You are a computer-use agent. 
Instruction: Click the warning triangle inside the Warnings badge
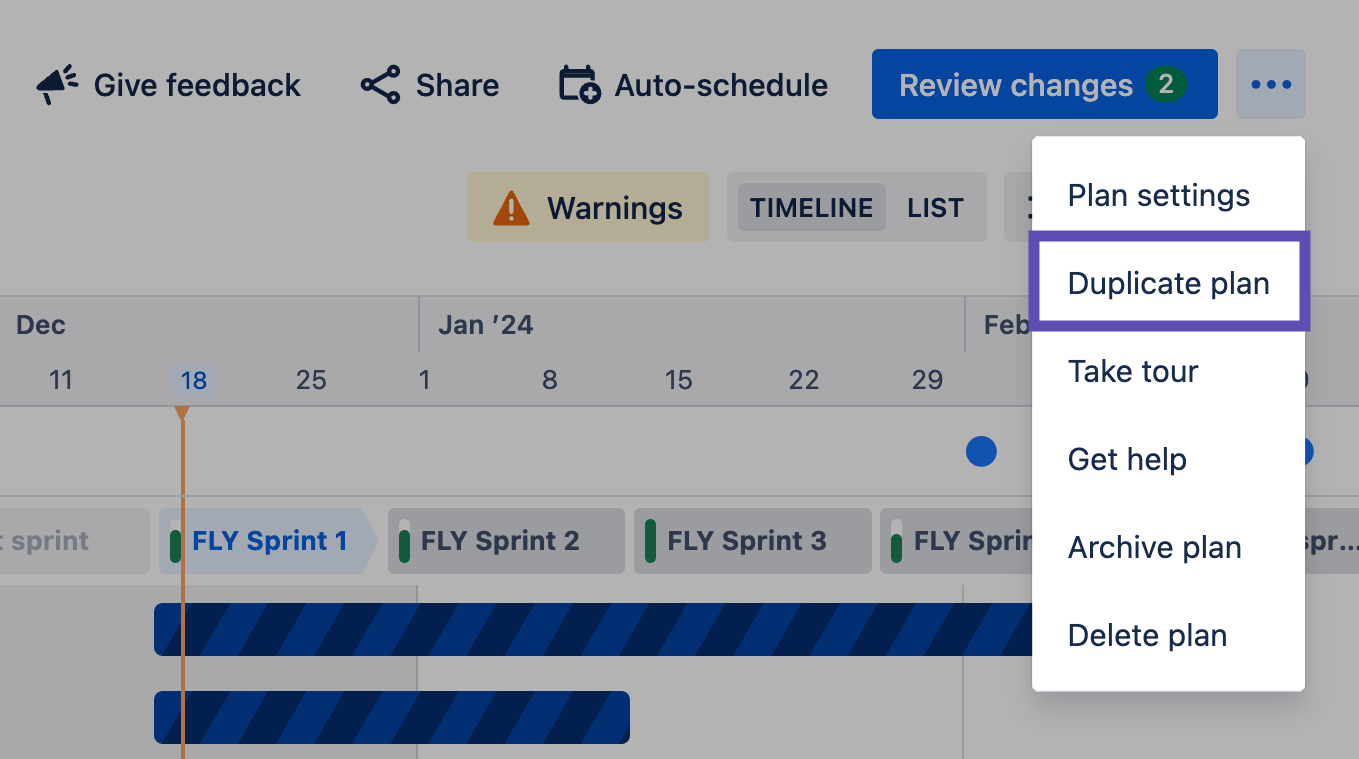pos(511,207)
